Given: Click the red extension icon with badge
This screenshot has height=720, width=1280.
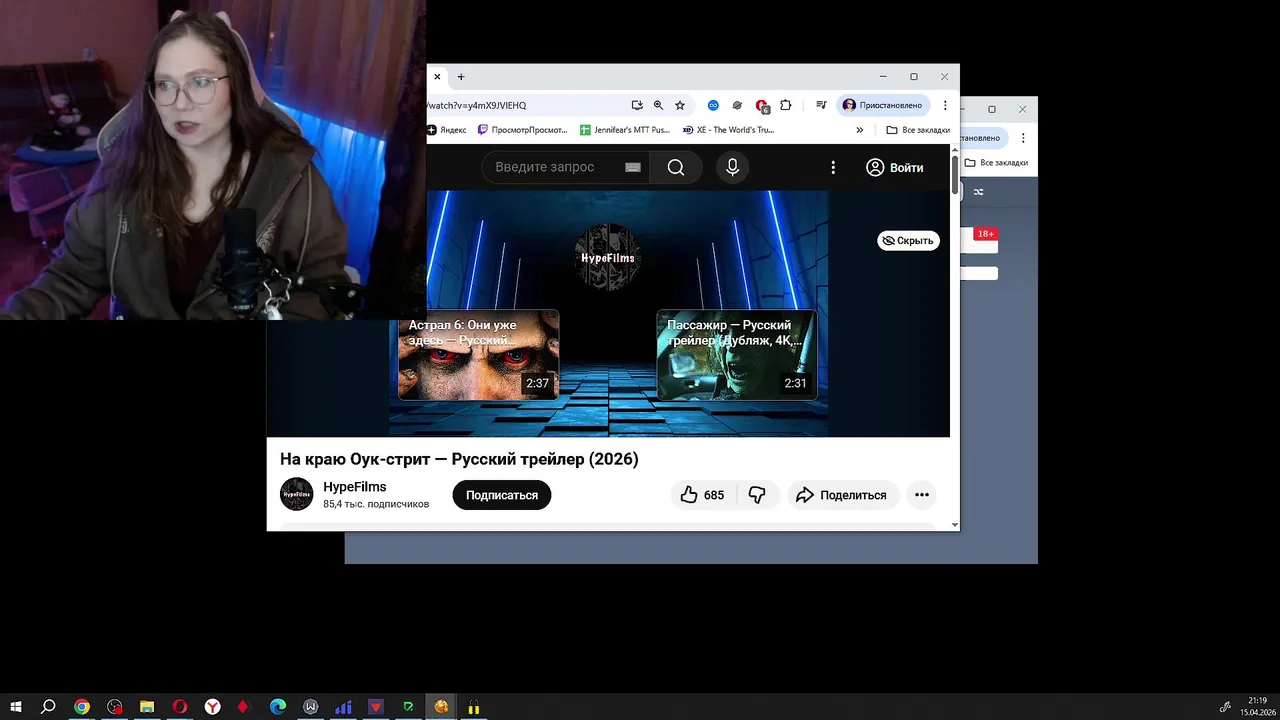Looking at the screenshot, I should (762, 105).
